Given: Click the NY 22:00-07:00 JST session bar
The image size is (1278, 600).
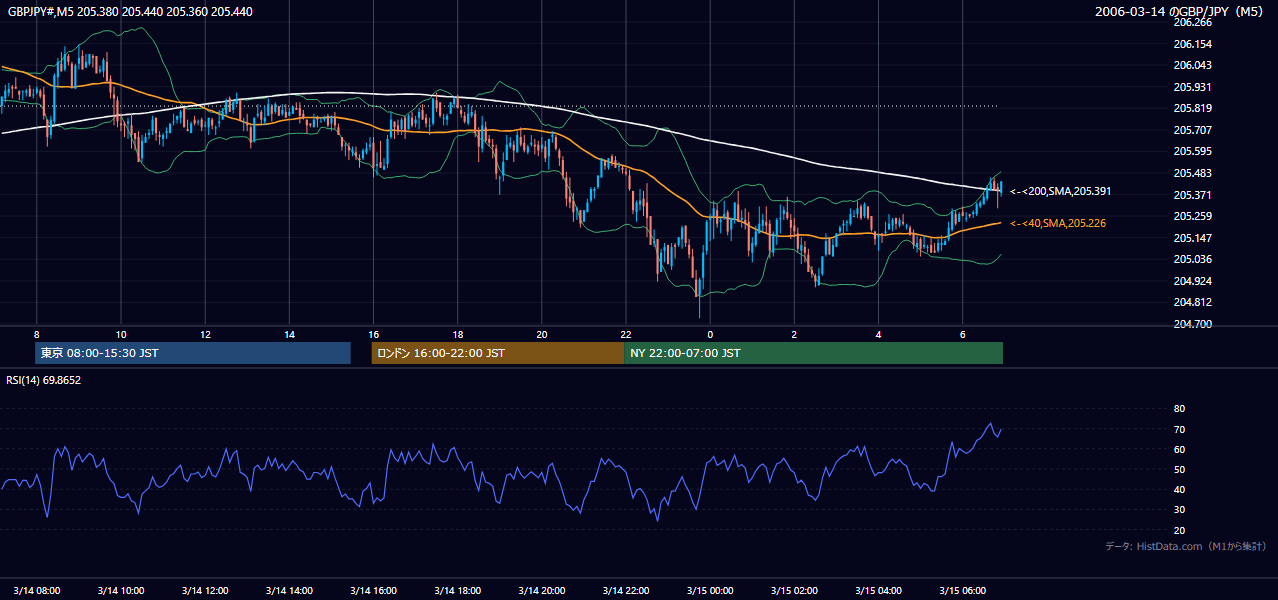Looking at the screenshot, I should pyautogui.click(x=813, y=353).
